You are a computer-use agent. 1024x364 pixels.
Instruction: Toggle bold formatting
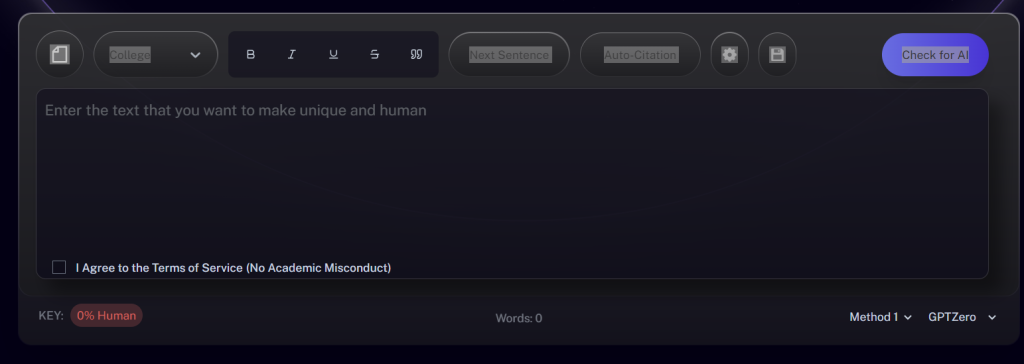[x=250, y=54]
